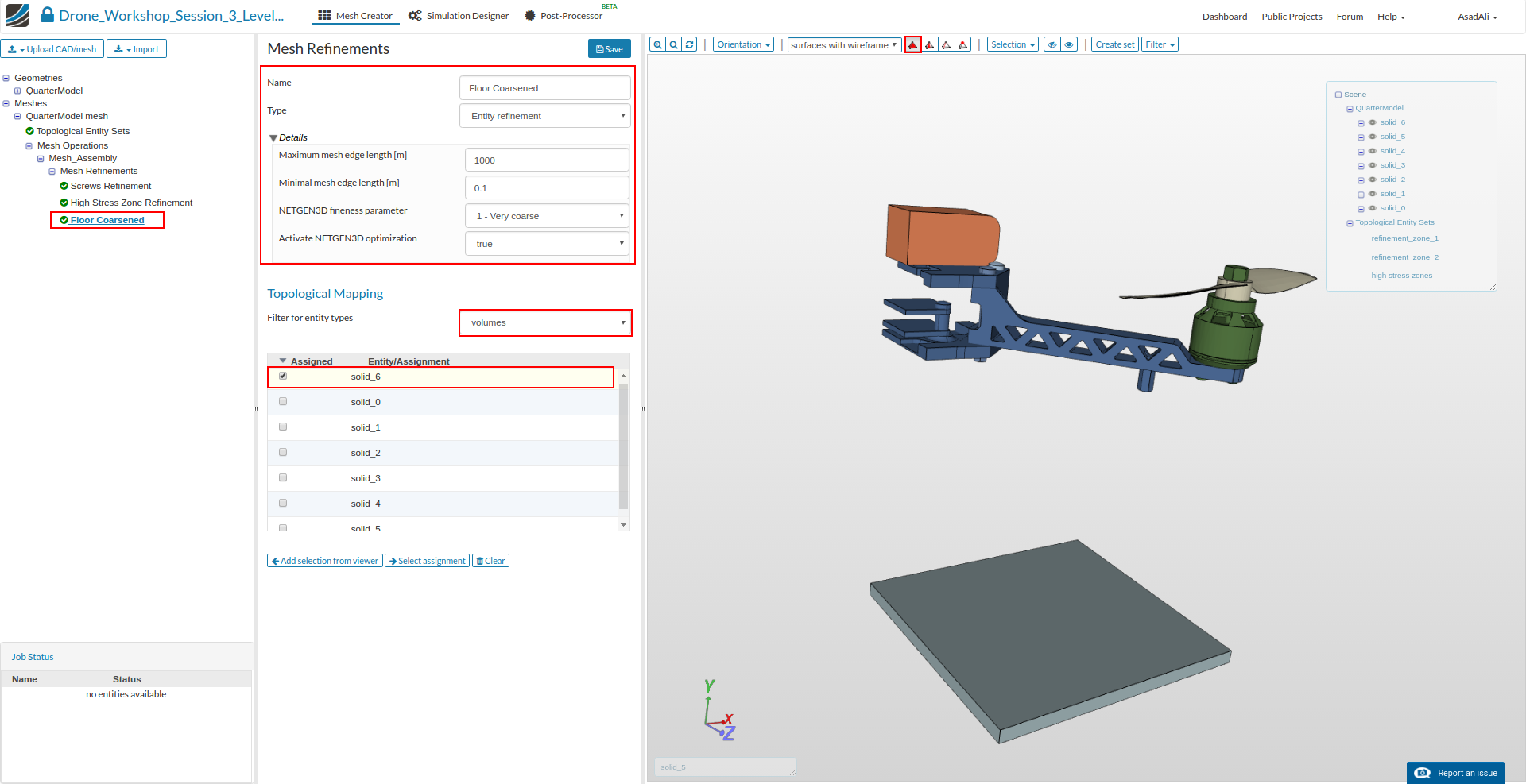Activate the volume picking pyramid icon
The image size is (1526, 784).
tap(913, 45)
